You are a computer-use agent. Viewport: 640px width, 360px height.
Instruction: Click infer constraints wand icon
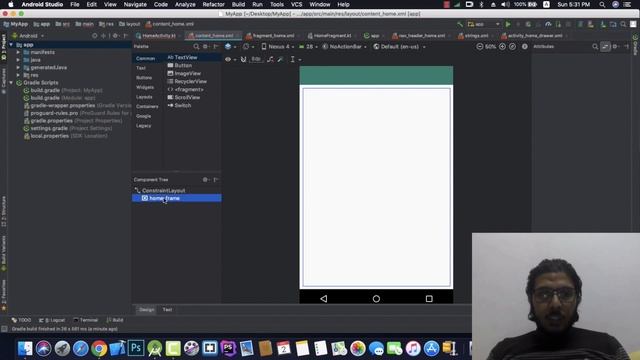(x=280, y=60)
